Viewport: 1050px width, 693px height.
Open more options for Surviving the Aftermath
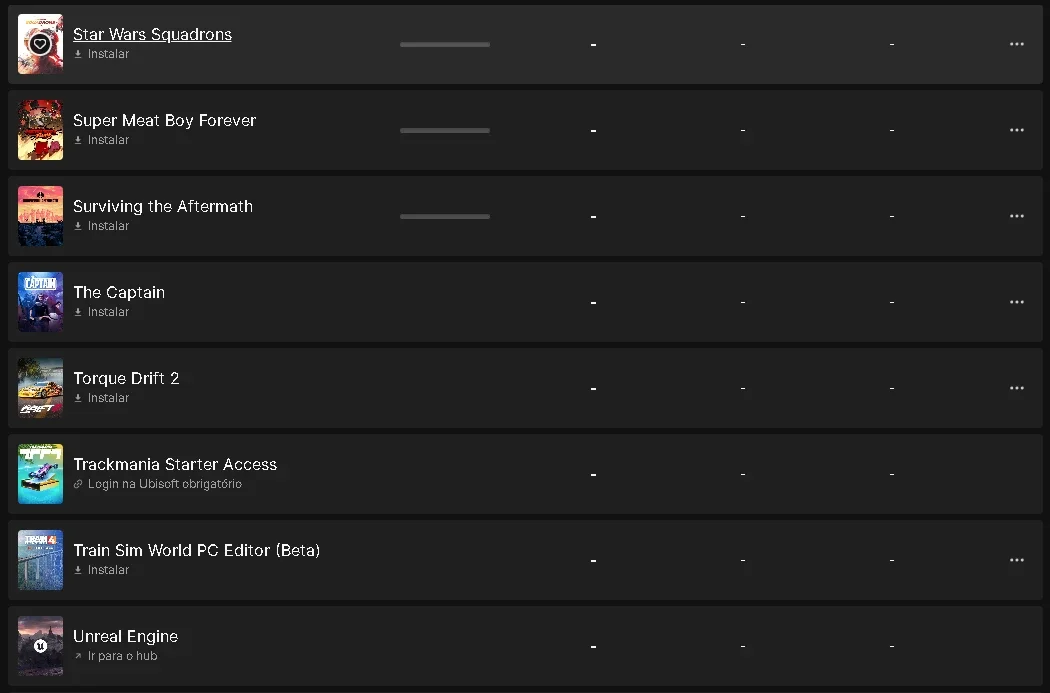tap(1017, 216)
